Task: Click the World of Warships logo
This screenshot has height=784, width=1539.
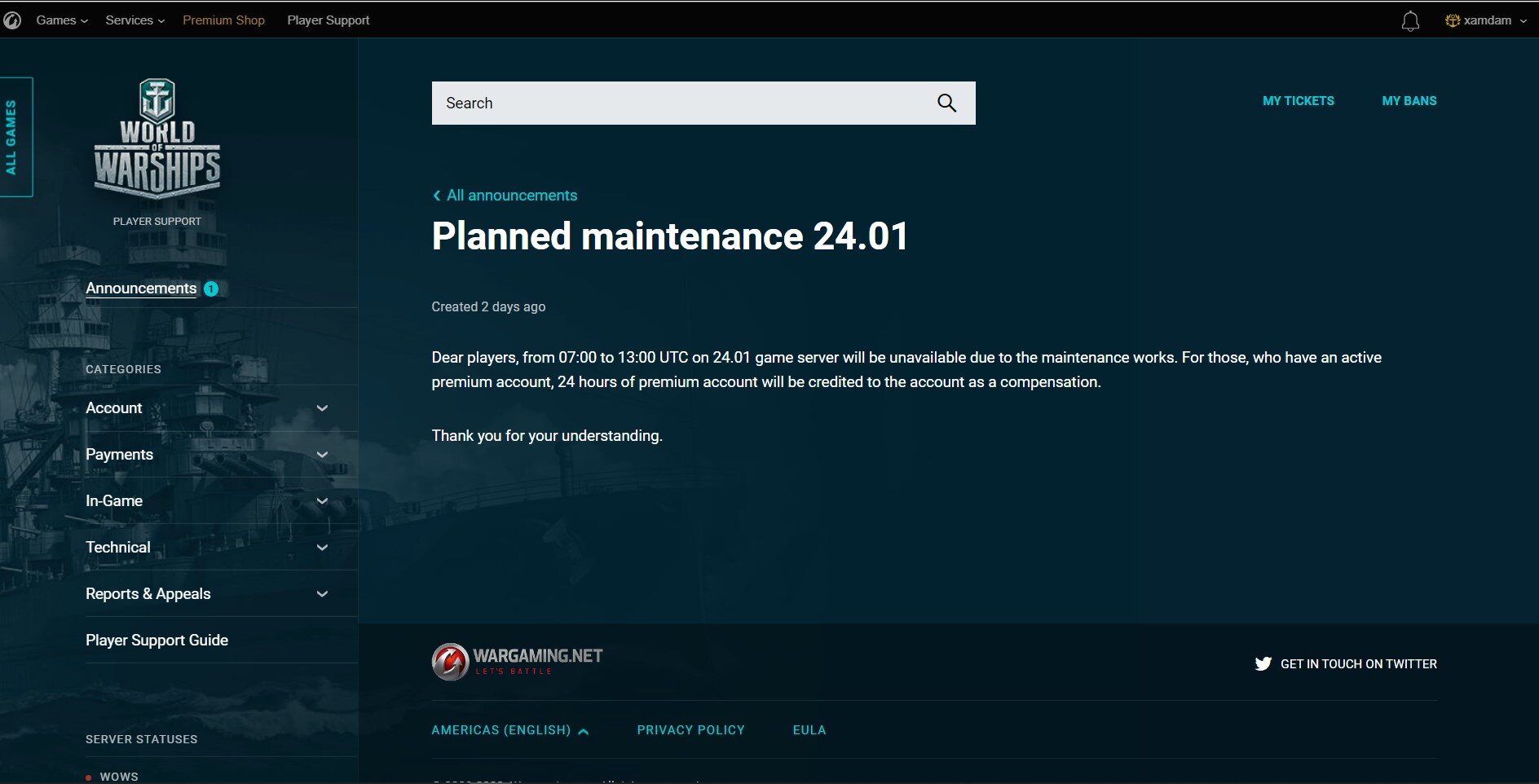Action: [157, 139]
